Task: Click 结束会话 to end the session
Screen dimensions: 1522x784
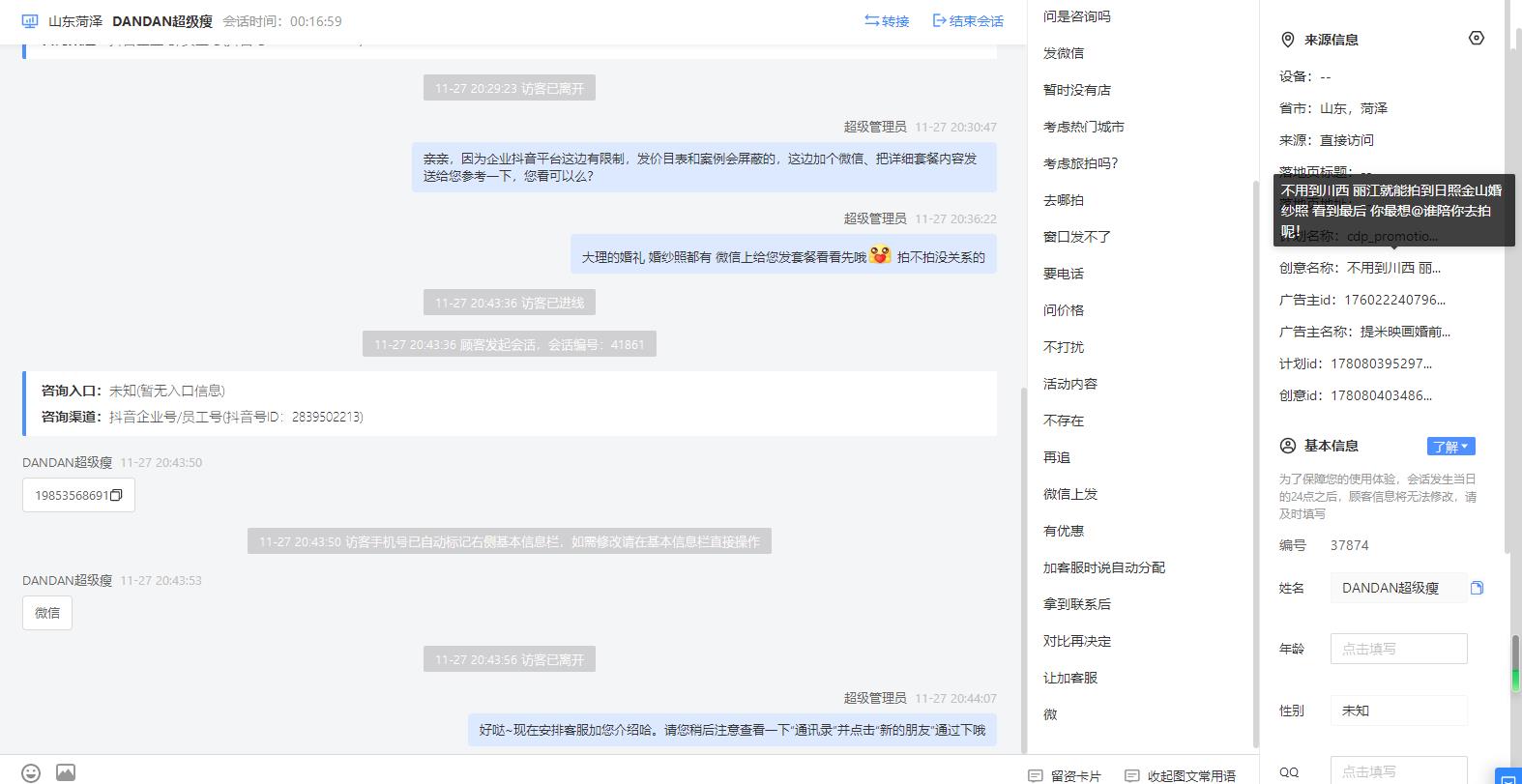Action: (968, 21)
